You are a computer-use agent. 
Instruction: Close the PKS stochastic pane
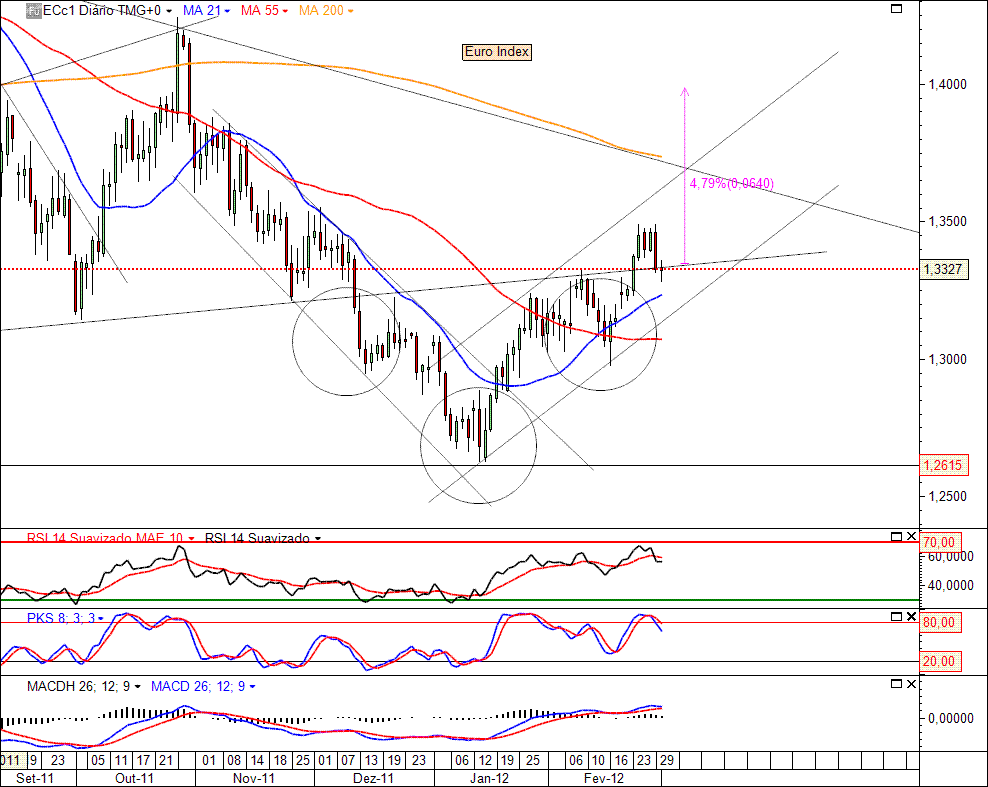(911, 616)
